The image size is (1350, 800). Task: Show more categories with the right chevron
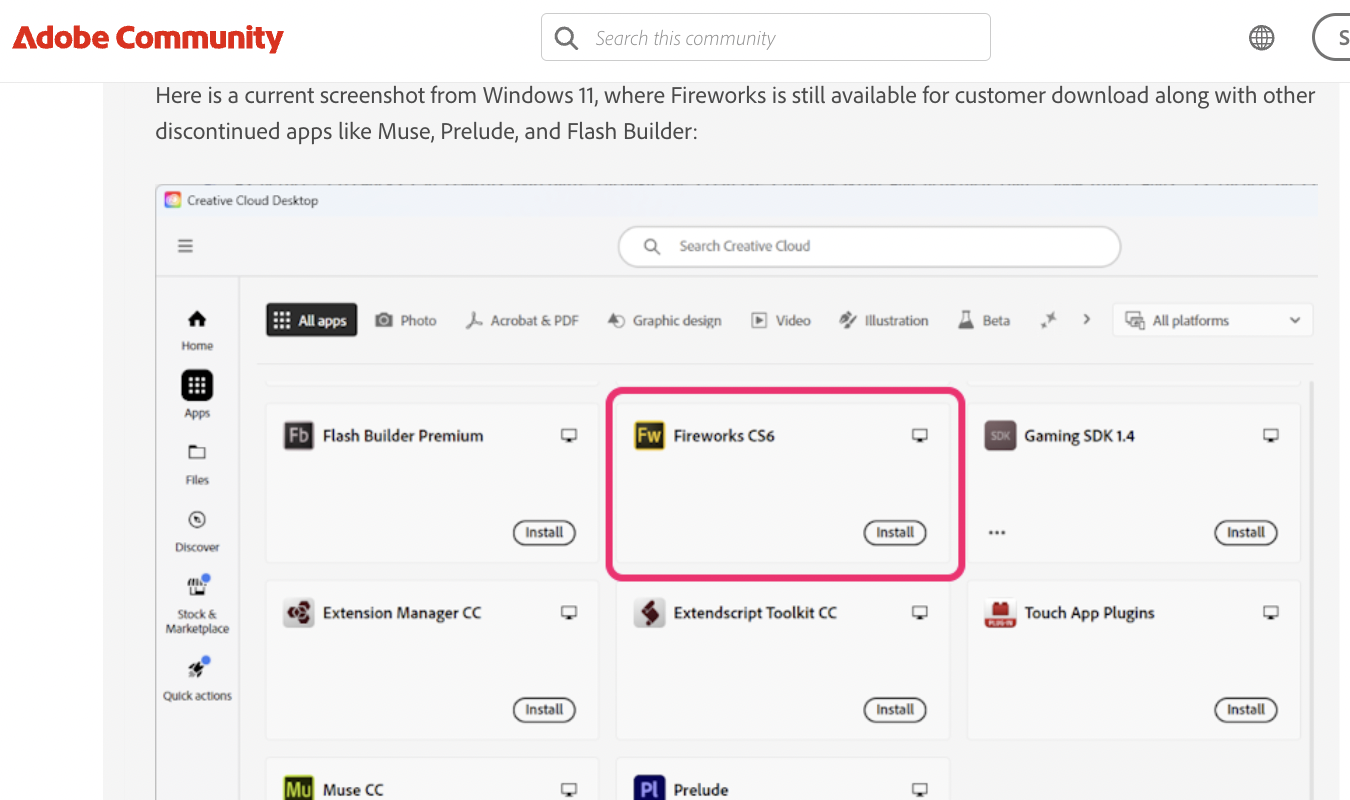(1086, 320)
